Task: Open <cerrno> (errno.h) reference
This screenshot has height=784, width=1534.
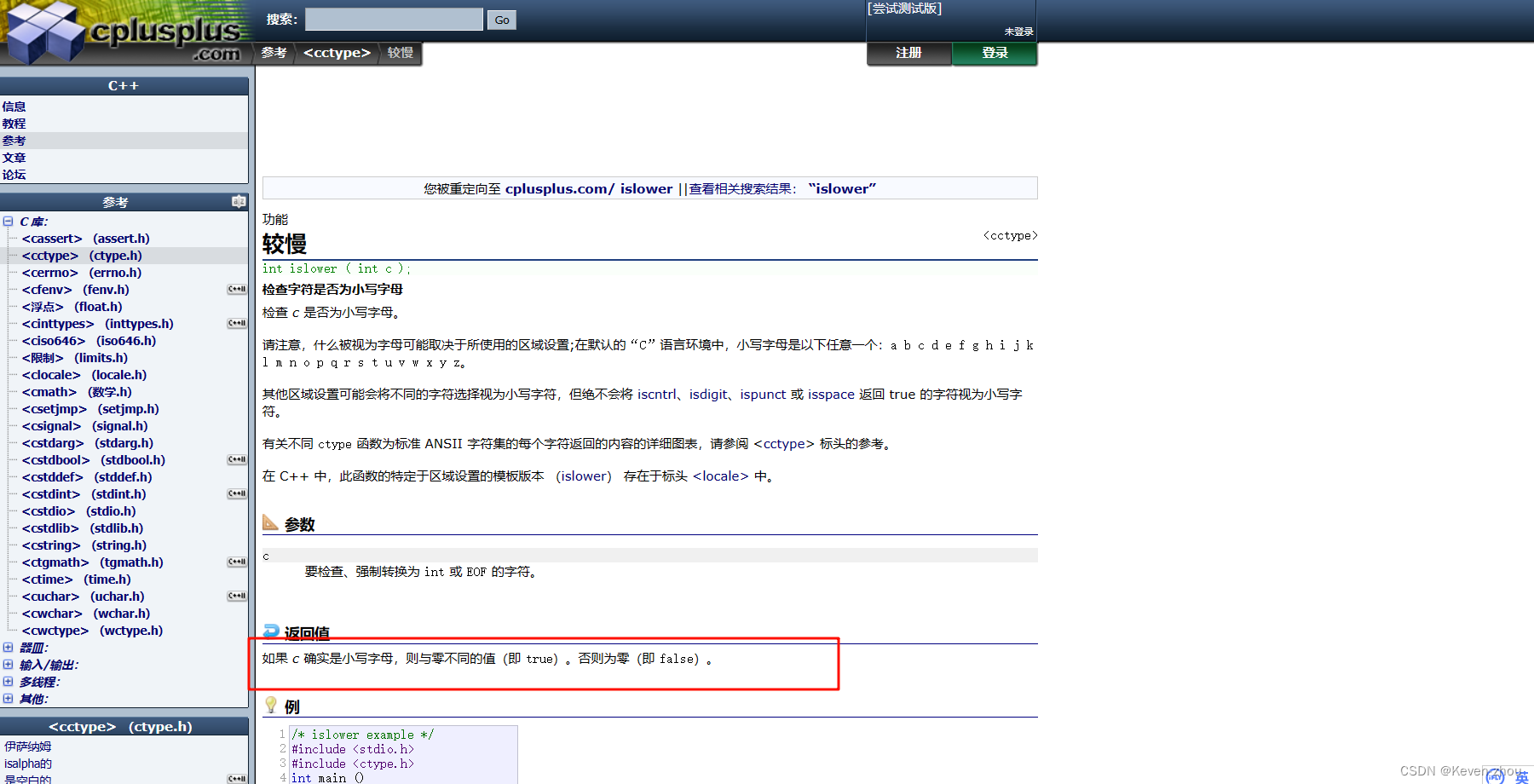Action: (82, 273)
